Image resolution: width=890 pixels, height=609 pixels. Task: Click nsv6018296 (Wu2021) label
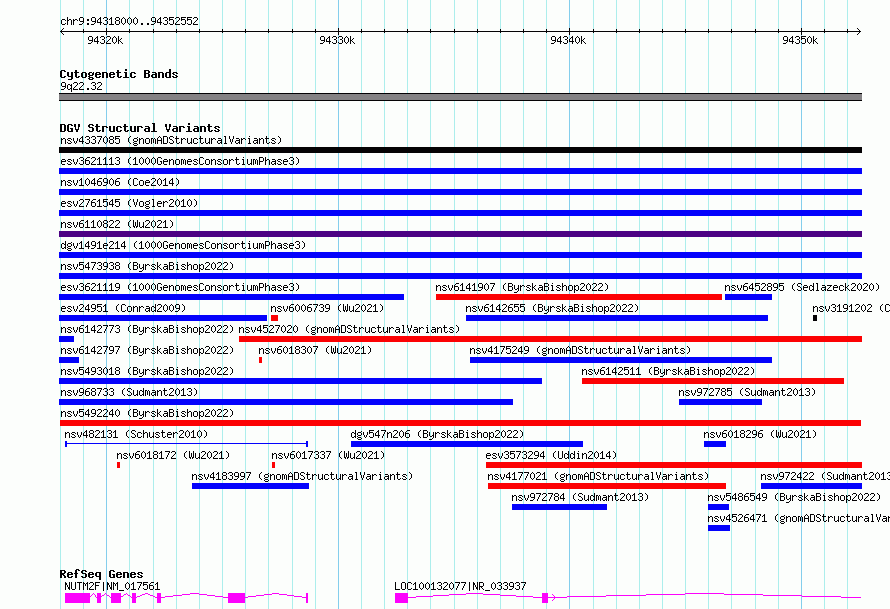tap(760, 434)
